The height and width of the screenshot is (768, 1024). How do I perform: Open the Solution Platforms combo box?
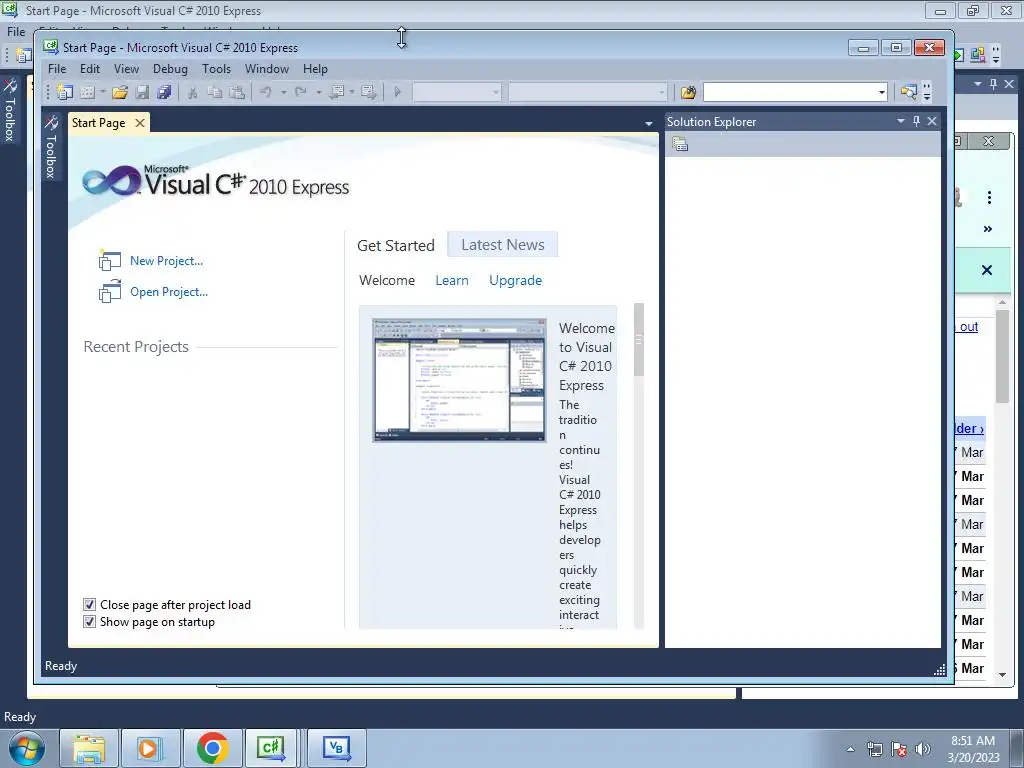point(588,92)
